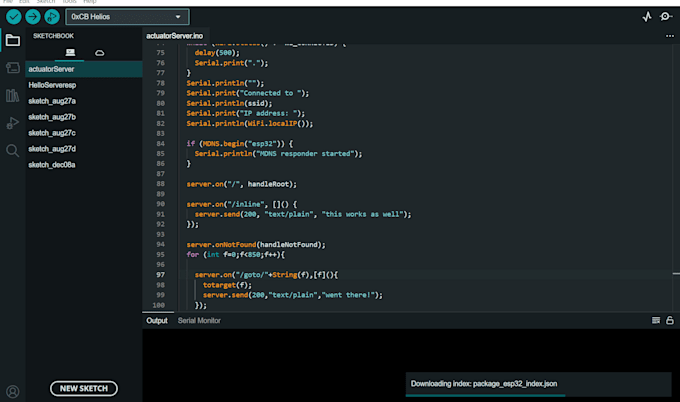Screen dimensions: 680x402
Task: Select sketch_dec08a from the sketchbook list
Action: [x=52, y=165]
